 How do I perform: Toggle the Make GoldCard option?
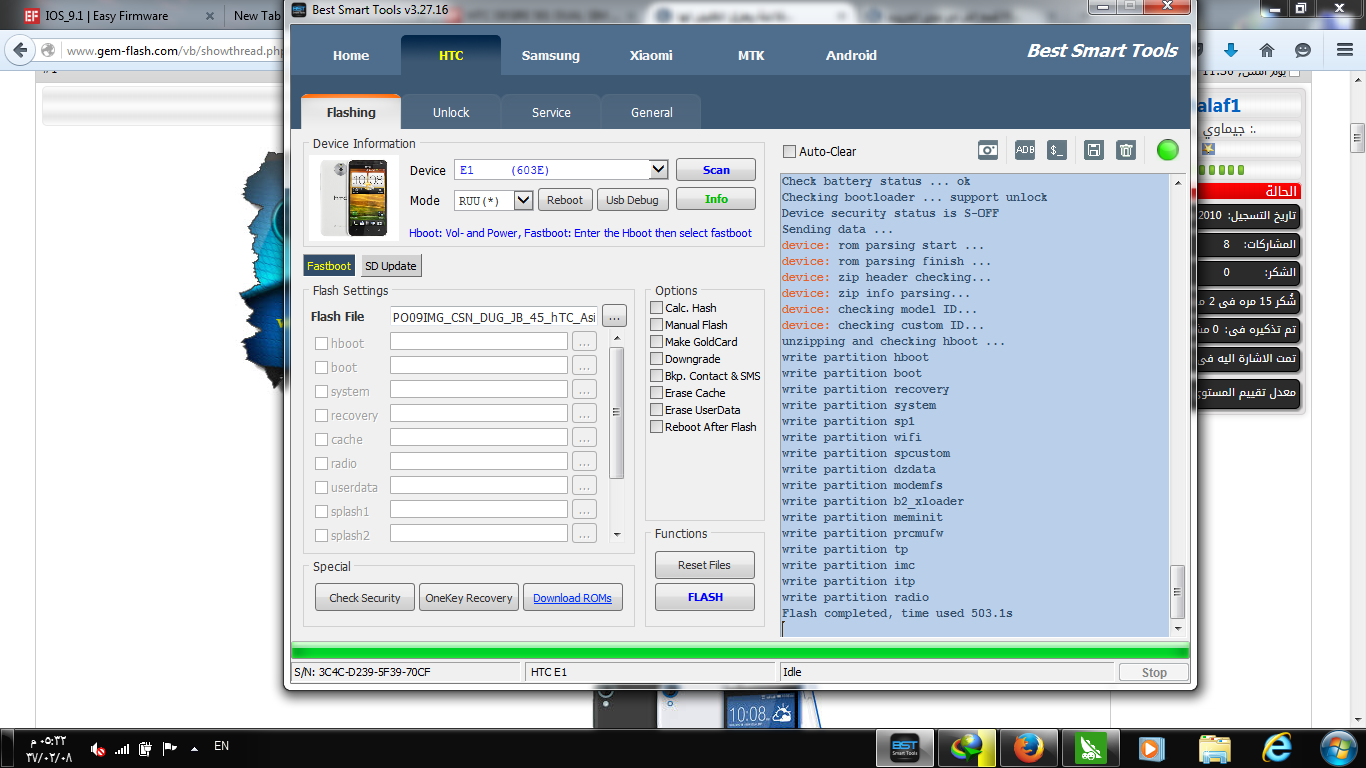click(657, 342)
